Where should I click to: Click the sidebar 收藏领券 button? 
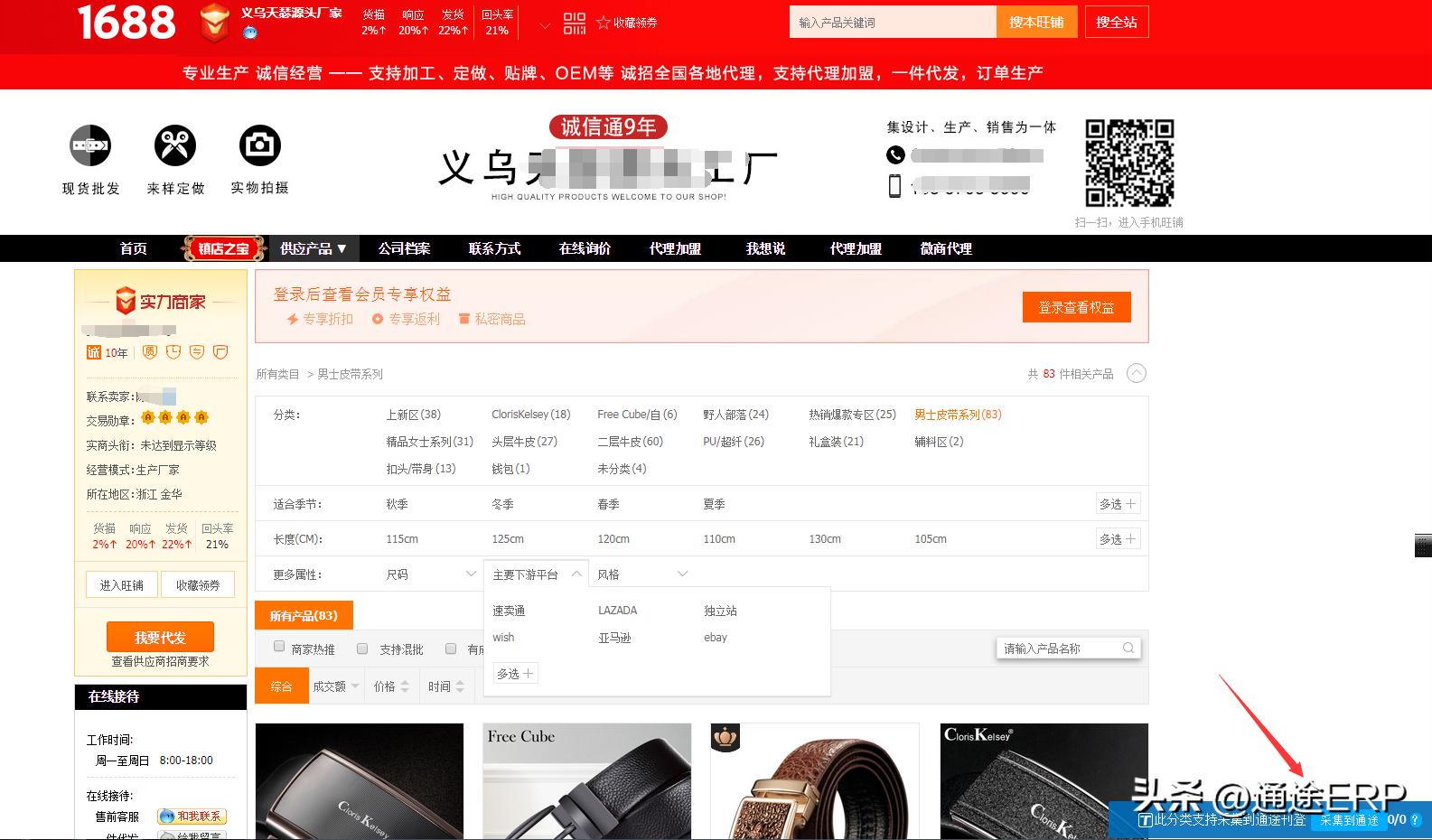pos(198,585)
